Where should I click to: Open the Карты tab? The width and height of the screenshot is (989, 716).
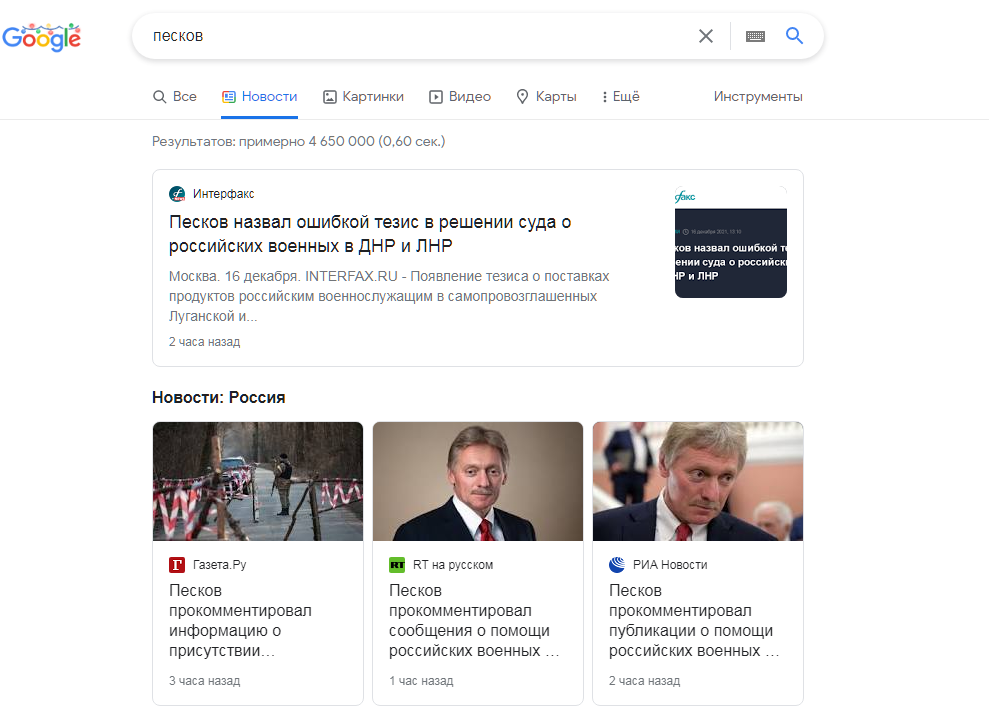click(546, 97)
